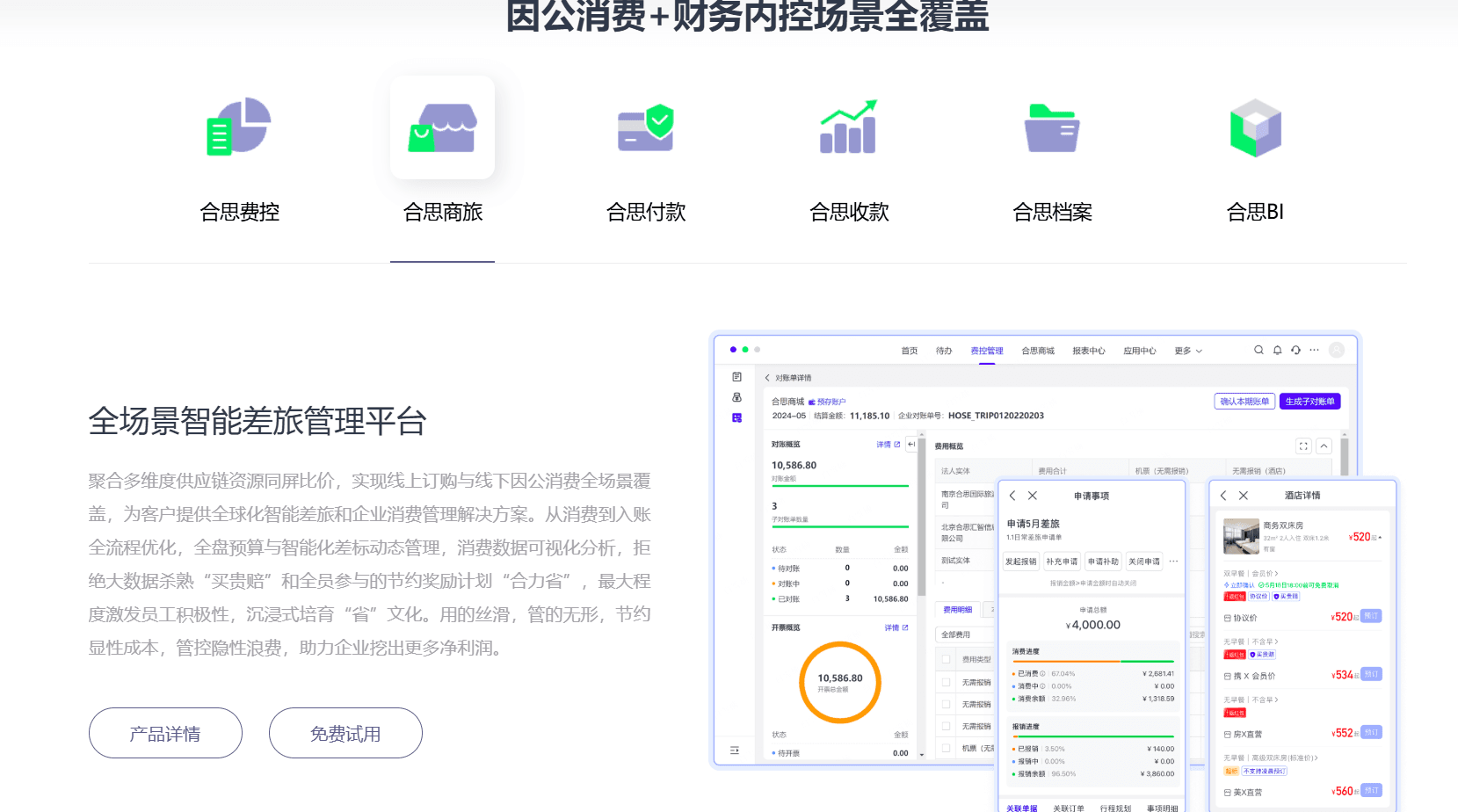Switch to the 关联订单 tab
Viewport: 1458px width, 812px height.
pos(1069,808)
